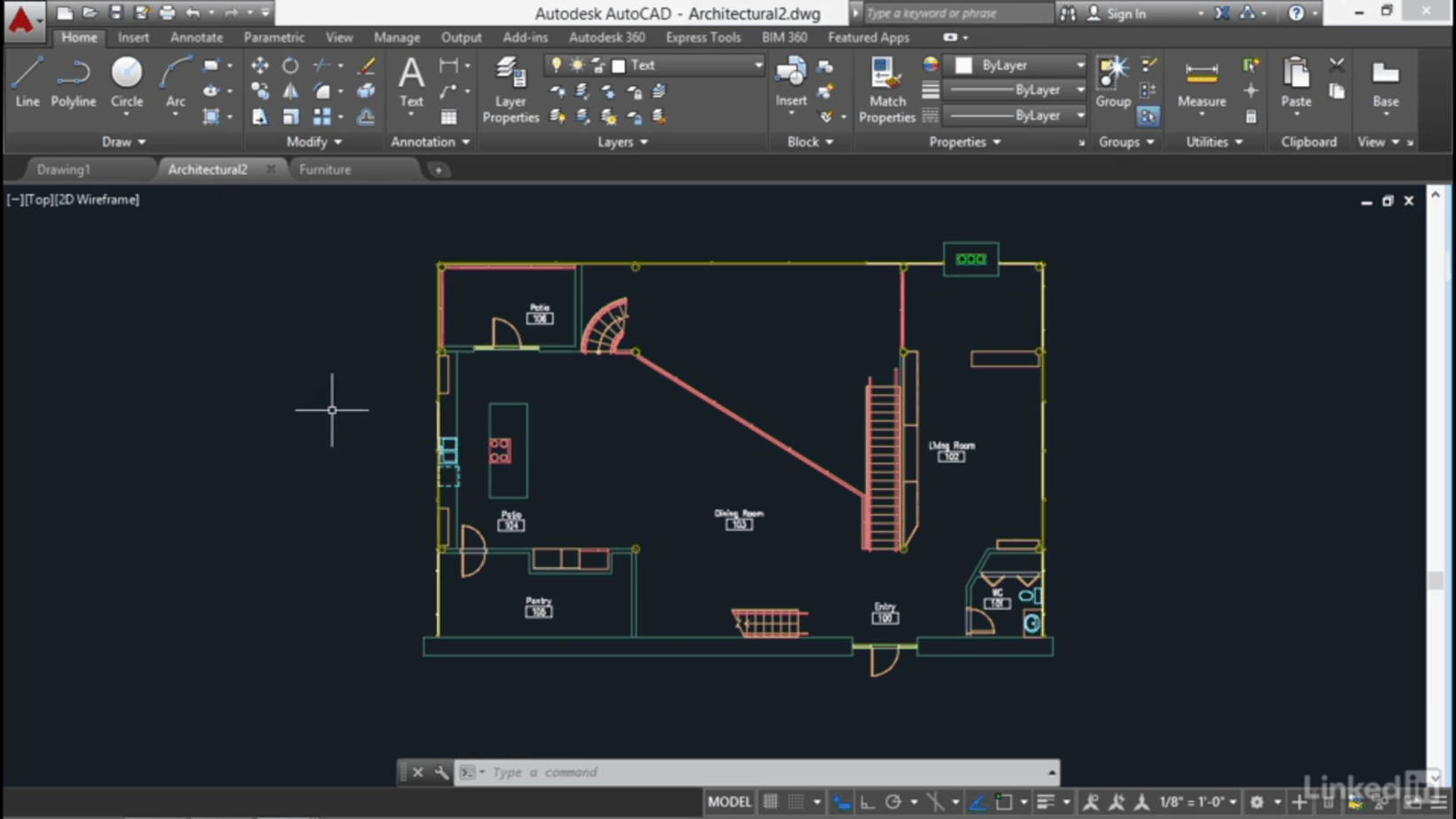Open the layer selection dropdown

pyautogui.click(x=758, y=64)
